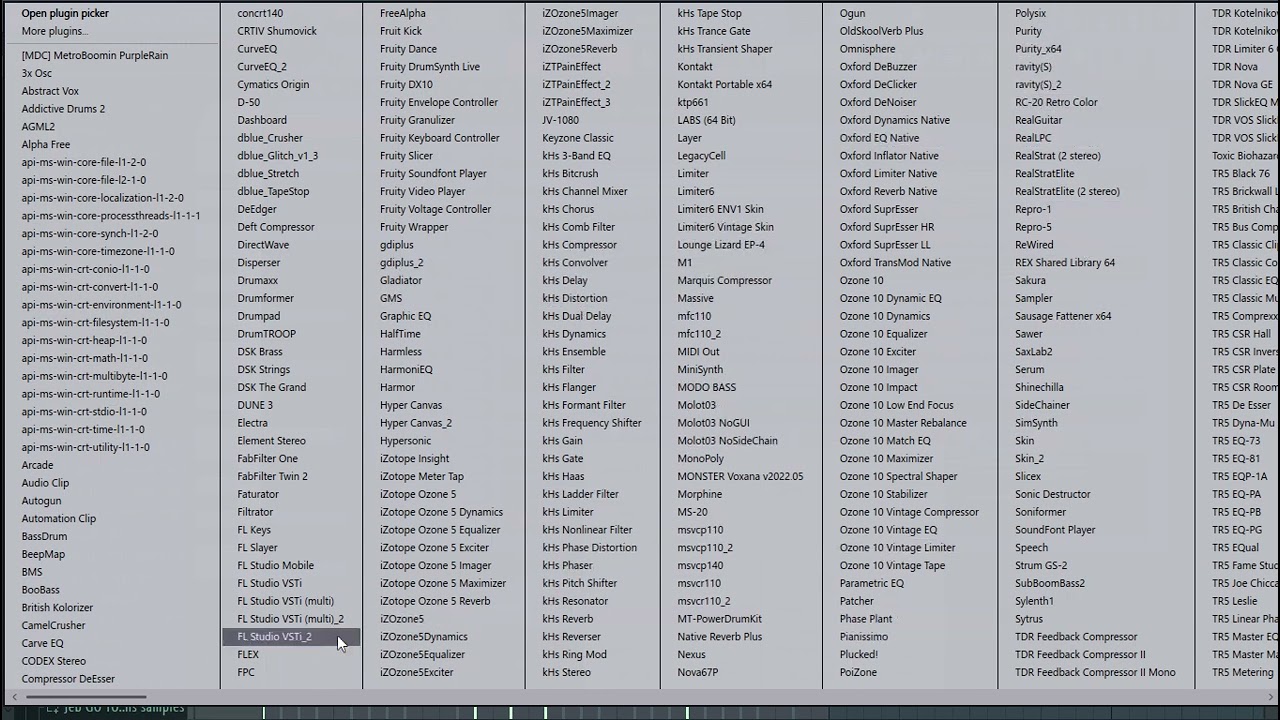Pick FL Slayer instrument
Image resolution: width=1280 pixels, height=720 pixels.
[x=257, y=548]
